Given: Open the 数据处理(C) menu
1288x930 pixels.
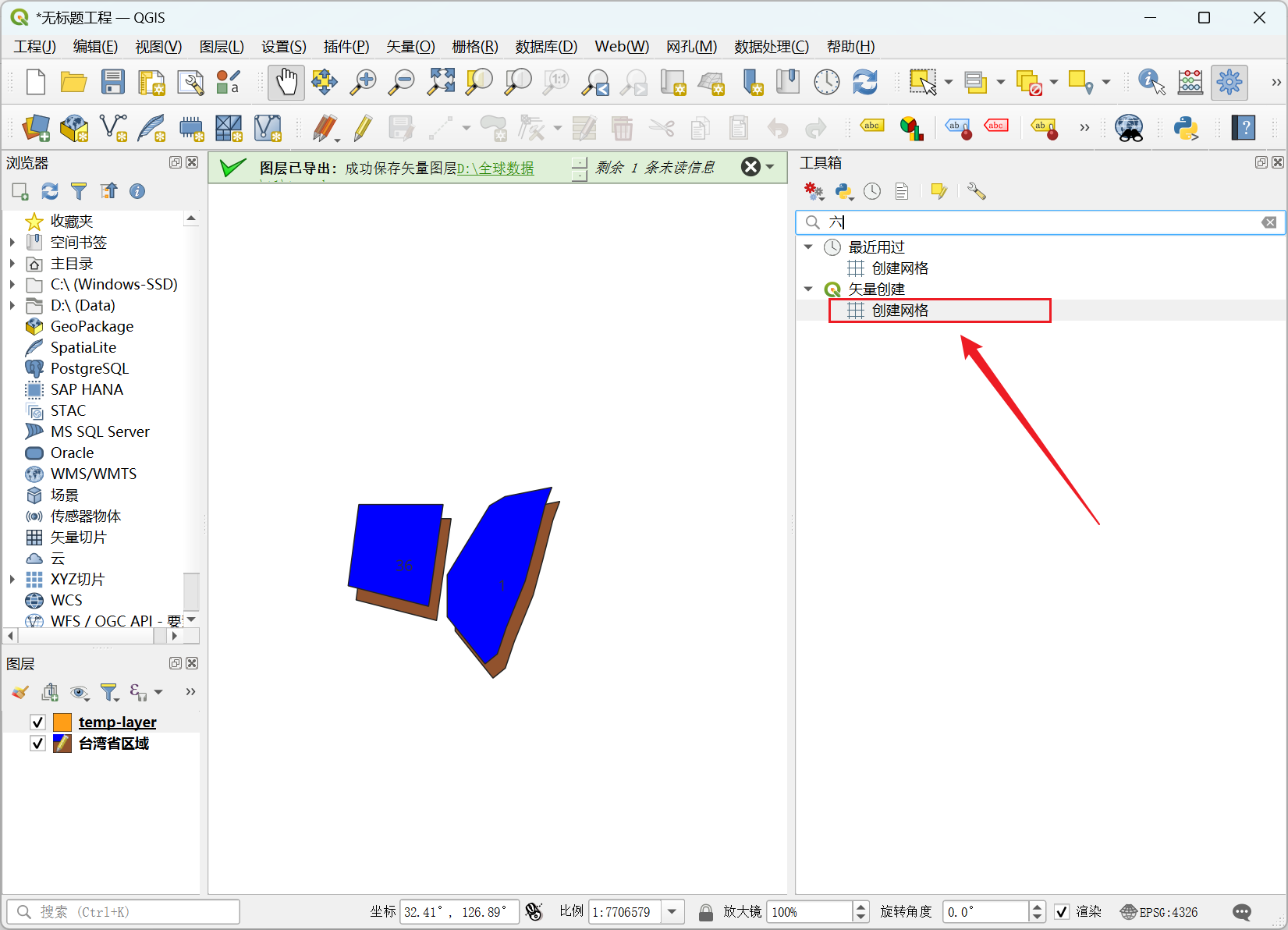Looking at the screenshot, I should coord(772,47).
